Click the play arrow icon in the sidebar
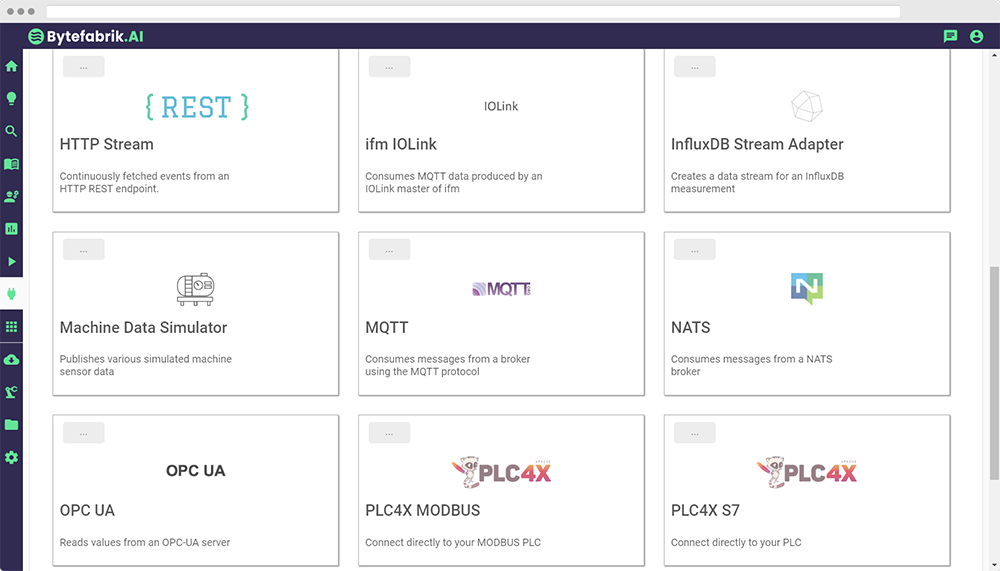 [12, 262]
